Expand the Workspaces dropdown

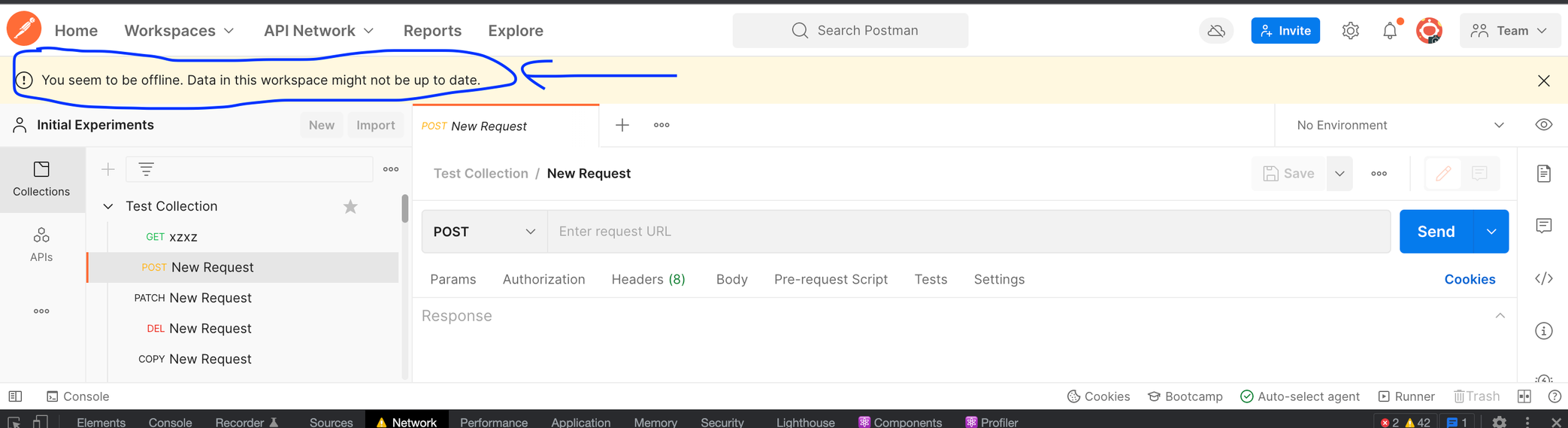click(x=179, y=31)
